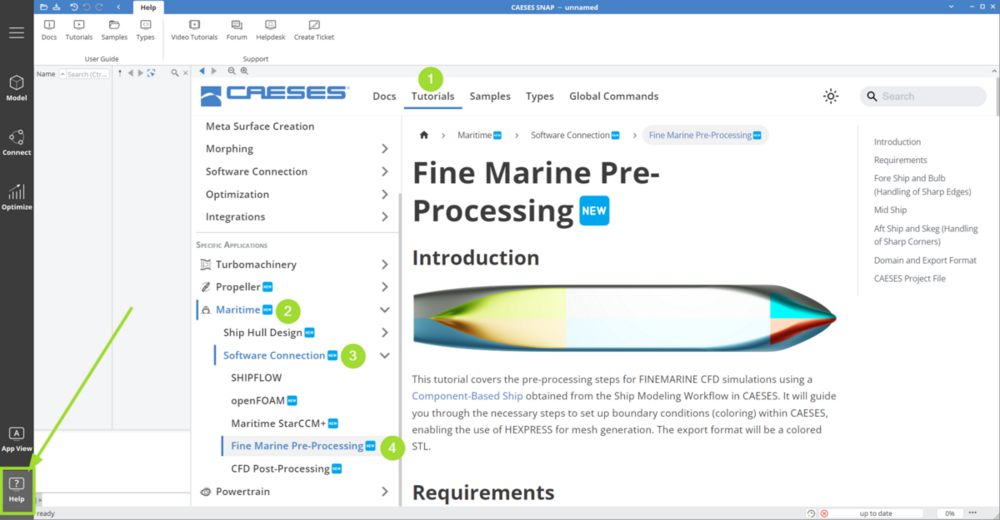Screen dimensions: 1000x520
Task: Open the Optimize workspace
Action: pyautogui.click(x=17, y=197)
